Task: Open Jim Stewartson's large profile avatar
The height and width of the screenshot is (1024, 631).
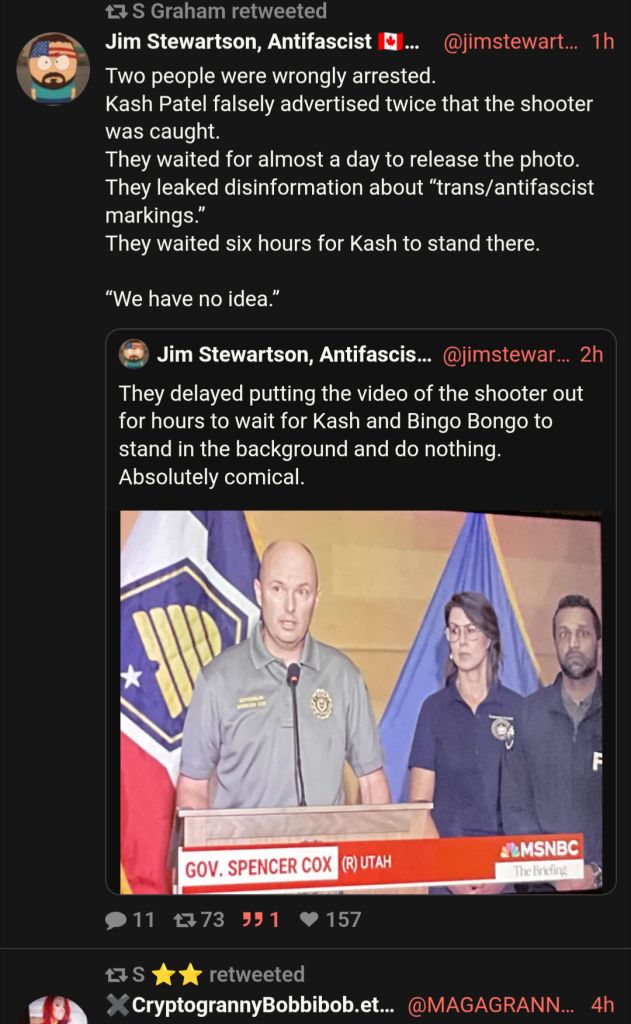Action: 53,69
